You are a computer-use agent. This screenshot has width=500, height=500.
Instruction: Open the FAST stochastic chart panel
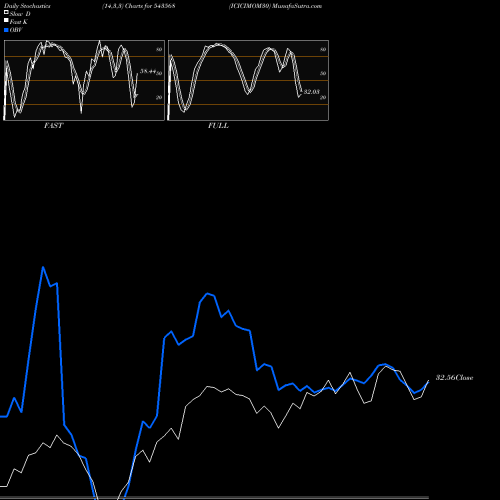84,80
